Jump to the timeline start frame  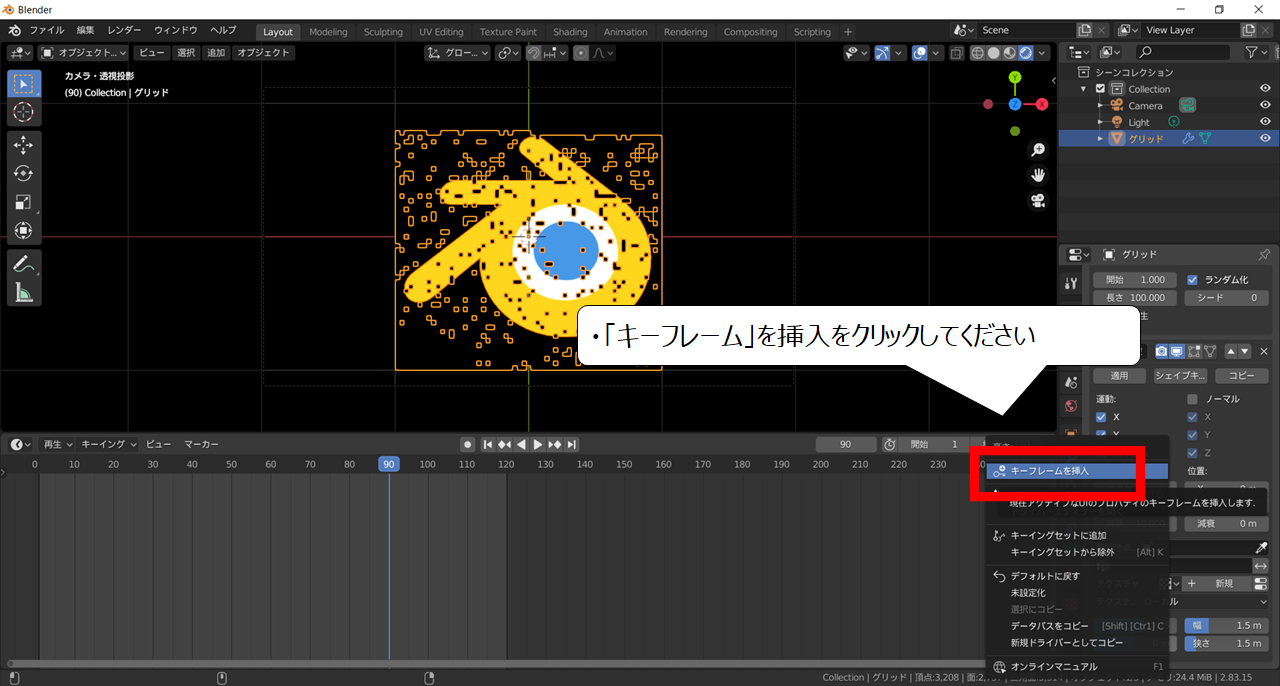tap(488, 444)
